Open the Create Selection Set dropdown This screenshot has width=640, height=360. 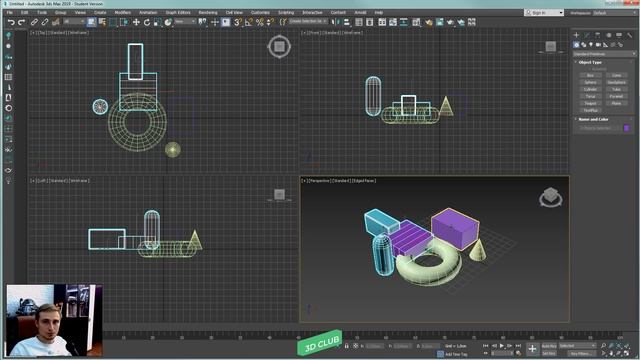coord(308,21)
